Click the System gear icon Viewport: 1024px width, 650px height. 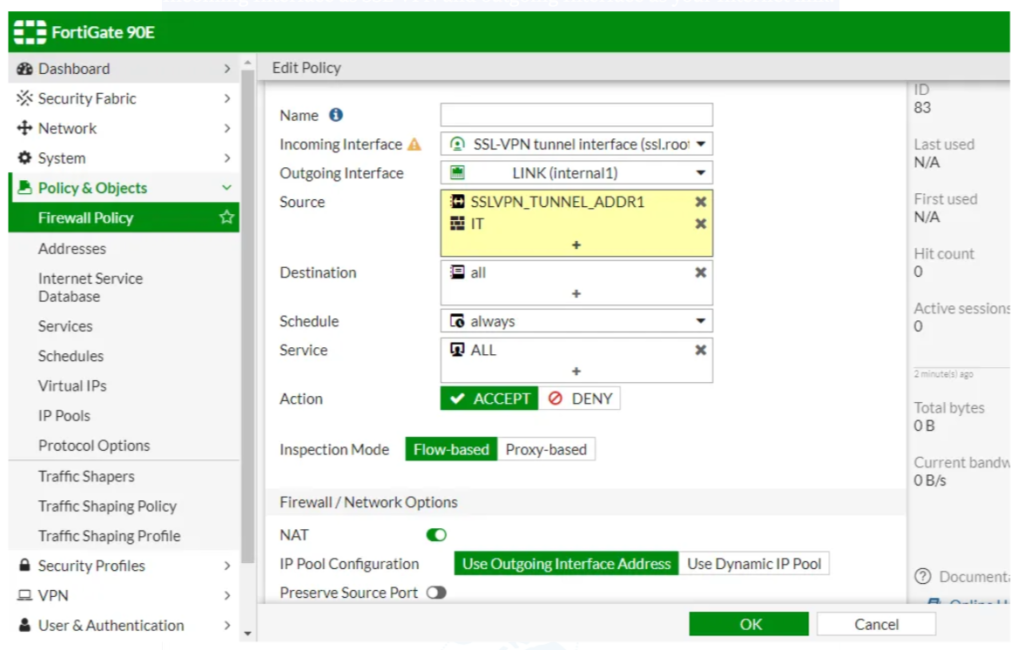25,157
